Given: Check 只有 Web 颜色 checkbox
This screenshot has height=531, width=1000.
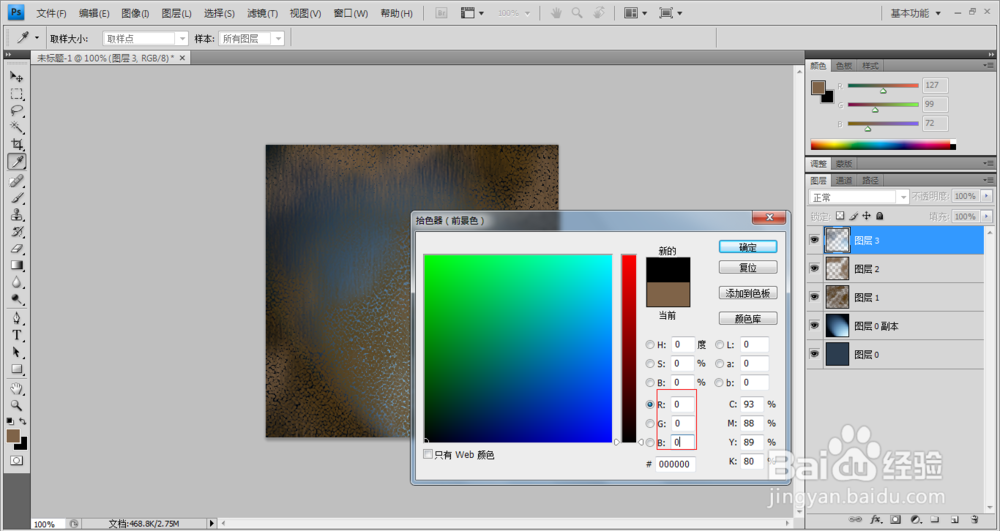Looking at the screenshot, I should [x=428, y=455].
